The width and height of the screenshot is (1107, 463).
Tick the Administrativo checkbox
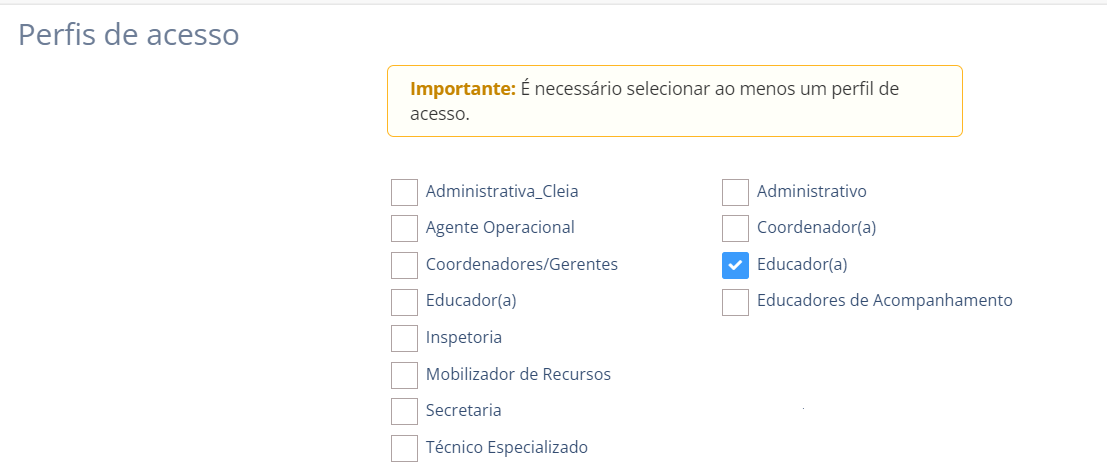click(x=735, y=192)
